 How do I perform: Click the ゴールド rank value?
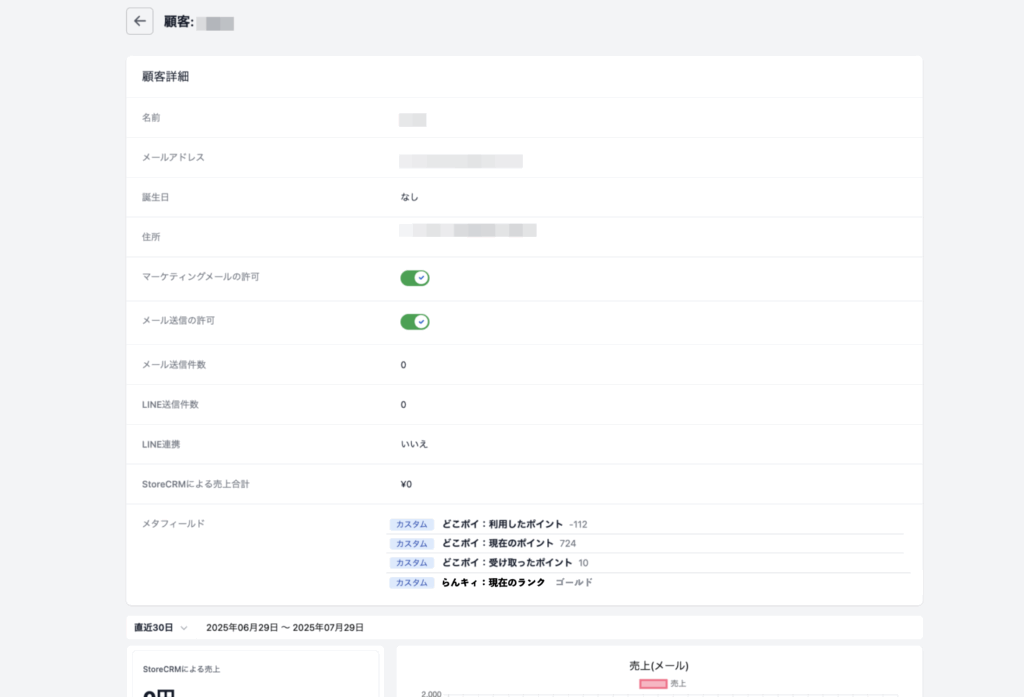point(574,583)
